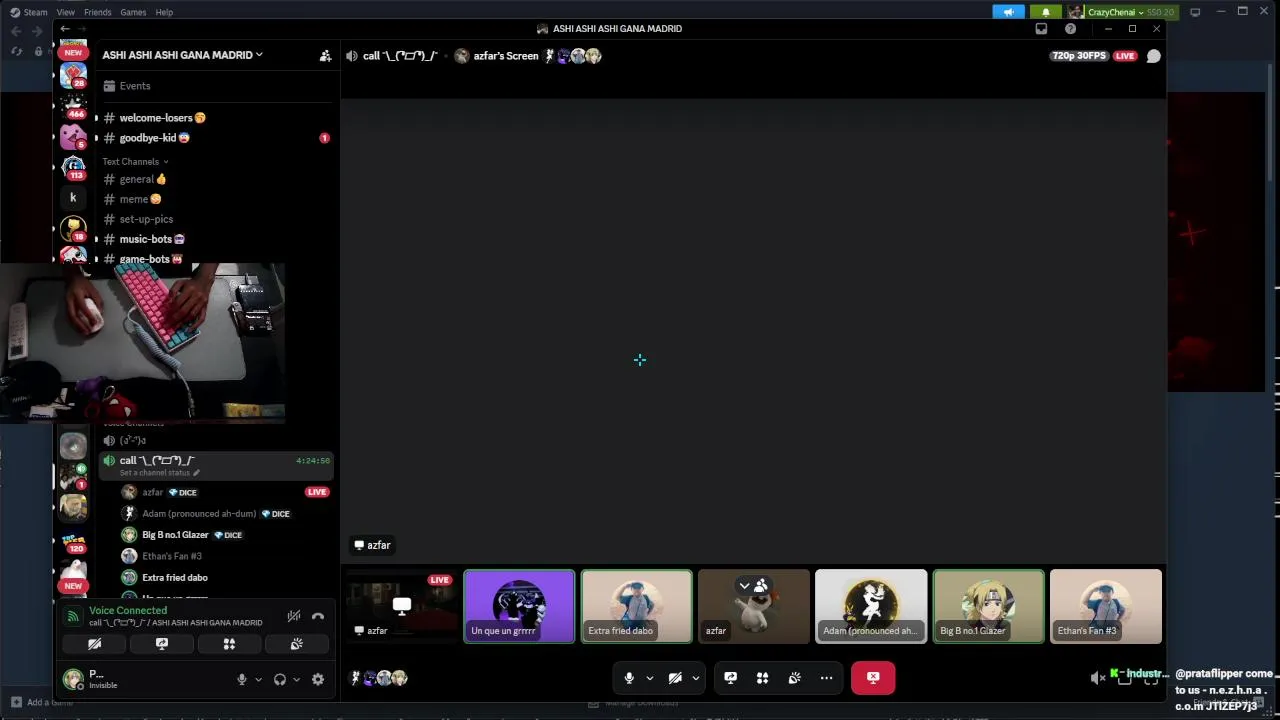Open the Help menu in Steam
This screenshot has width=1280, height=720.
pos(164,12)
